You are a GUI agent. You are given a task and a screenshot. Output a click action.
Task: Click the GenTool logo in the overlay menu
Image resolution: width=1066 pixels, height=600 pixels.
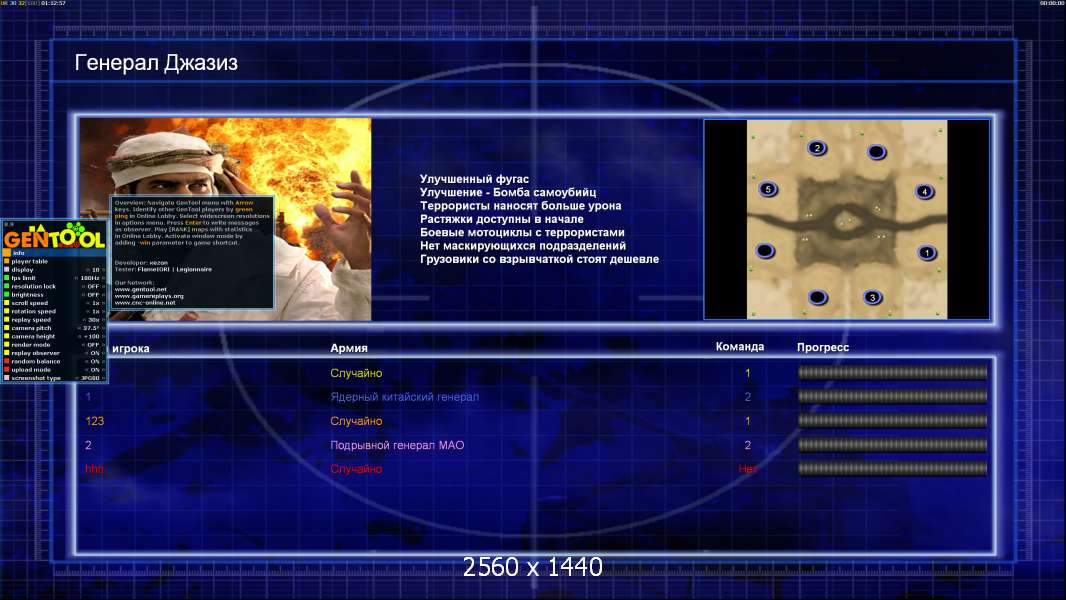coord(54,235)
